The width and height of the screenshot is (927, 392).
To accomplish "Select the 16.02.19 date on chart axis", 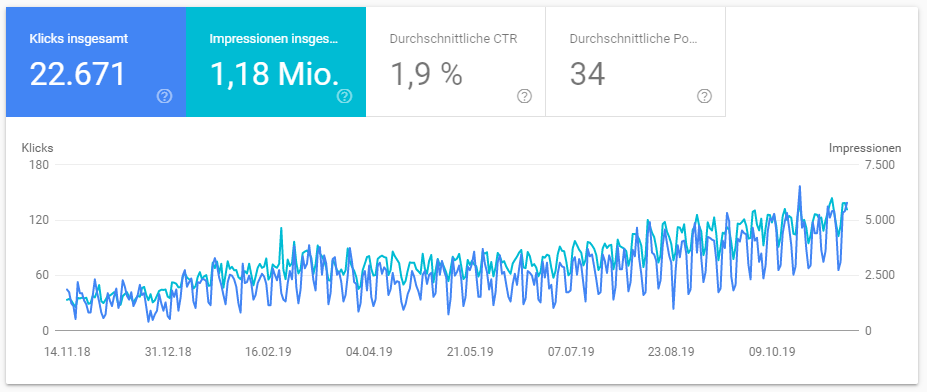I will [x=269, y=352].
